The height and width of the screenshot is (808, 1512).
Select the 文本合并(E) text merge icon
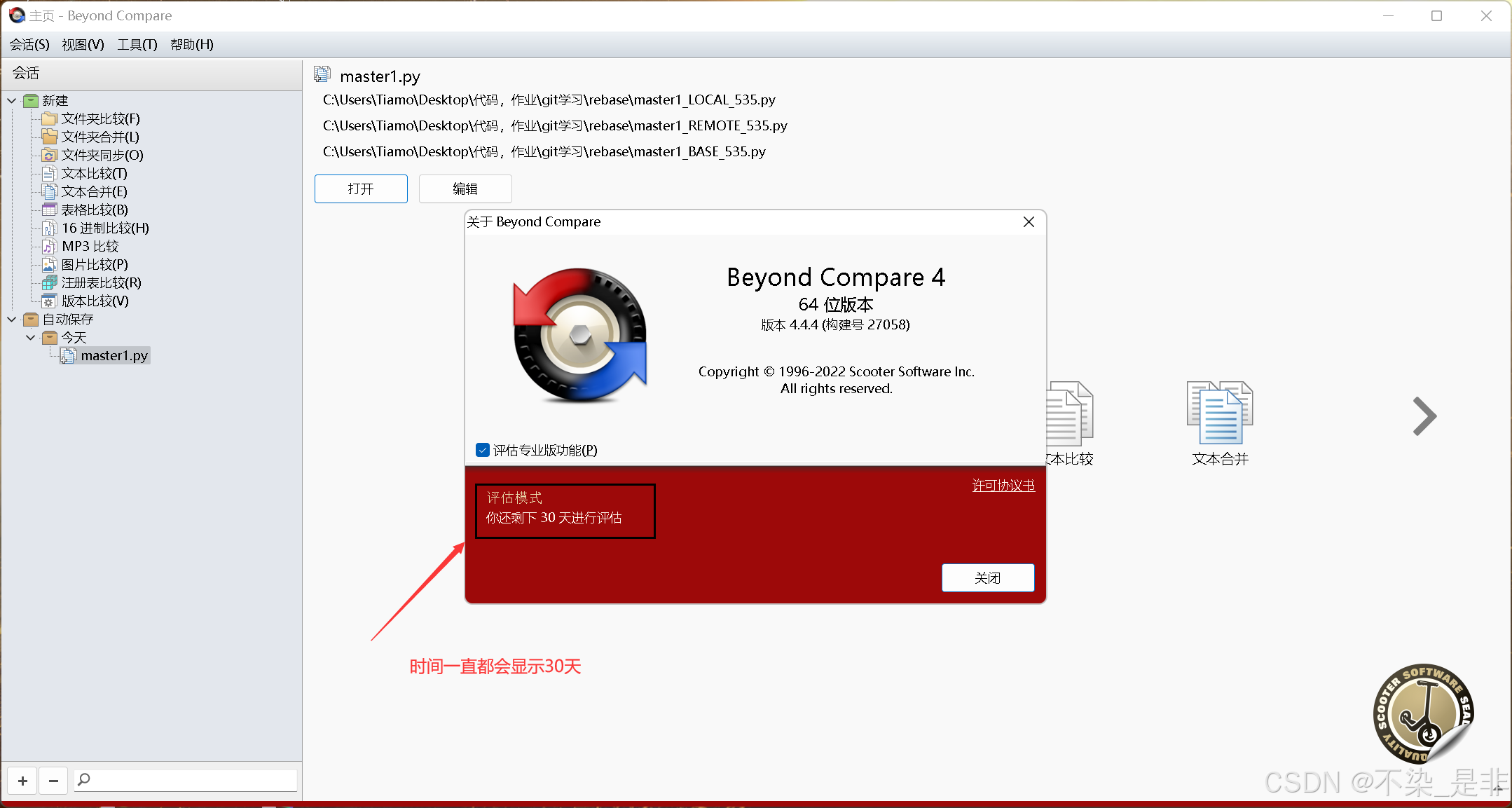[x=49, y=191]
